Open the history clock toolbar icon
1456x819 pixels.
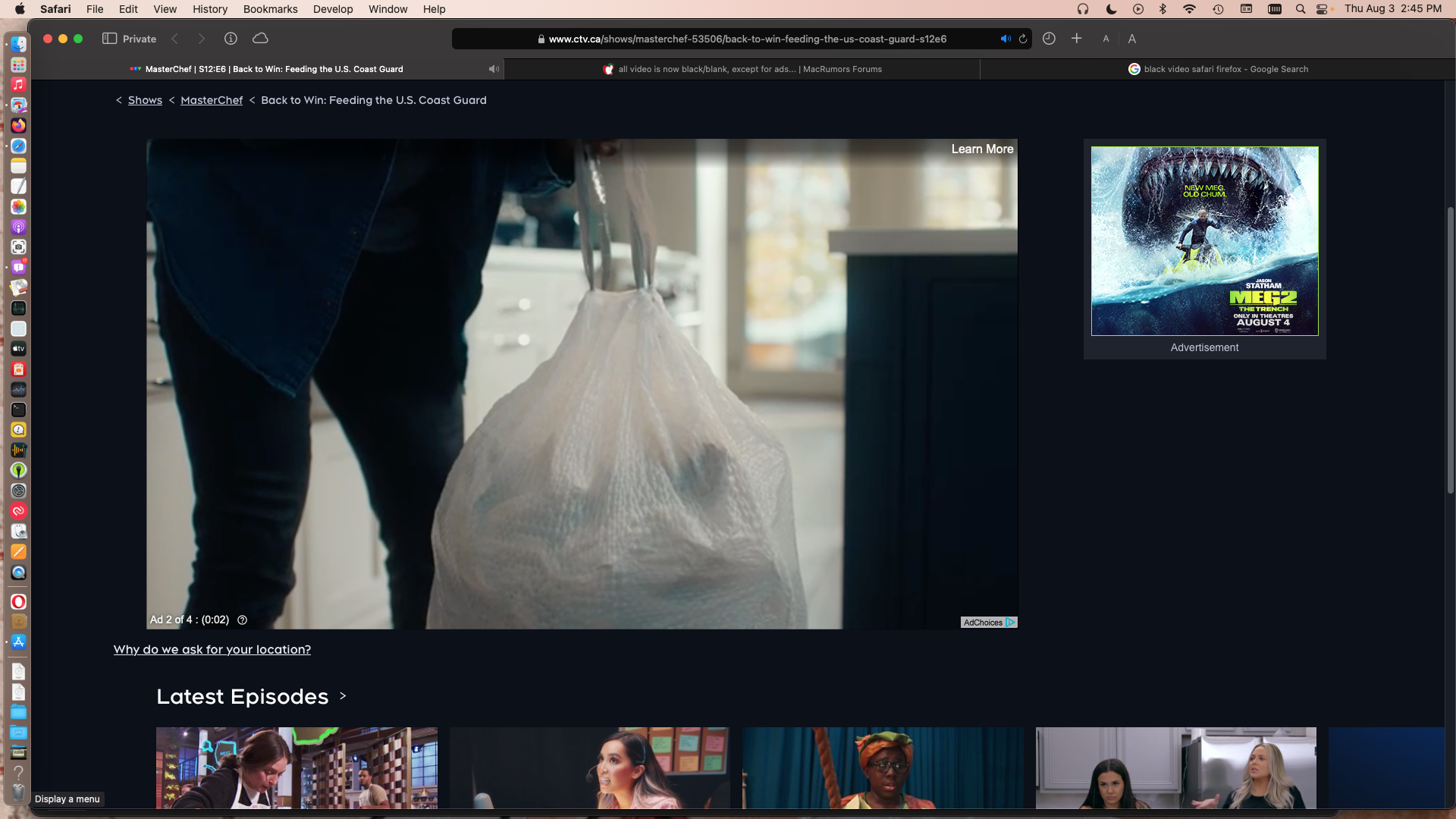point(1049,39)
